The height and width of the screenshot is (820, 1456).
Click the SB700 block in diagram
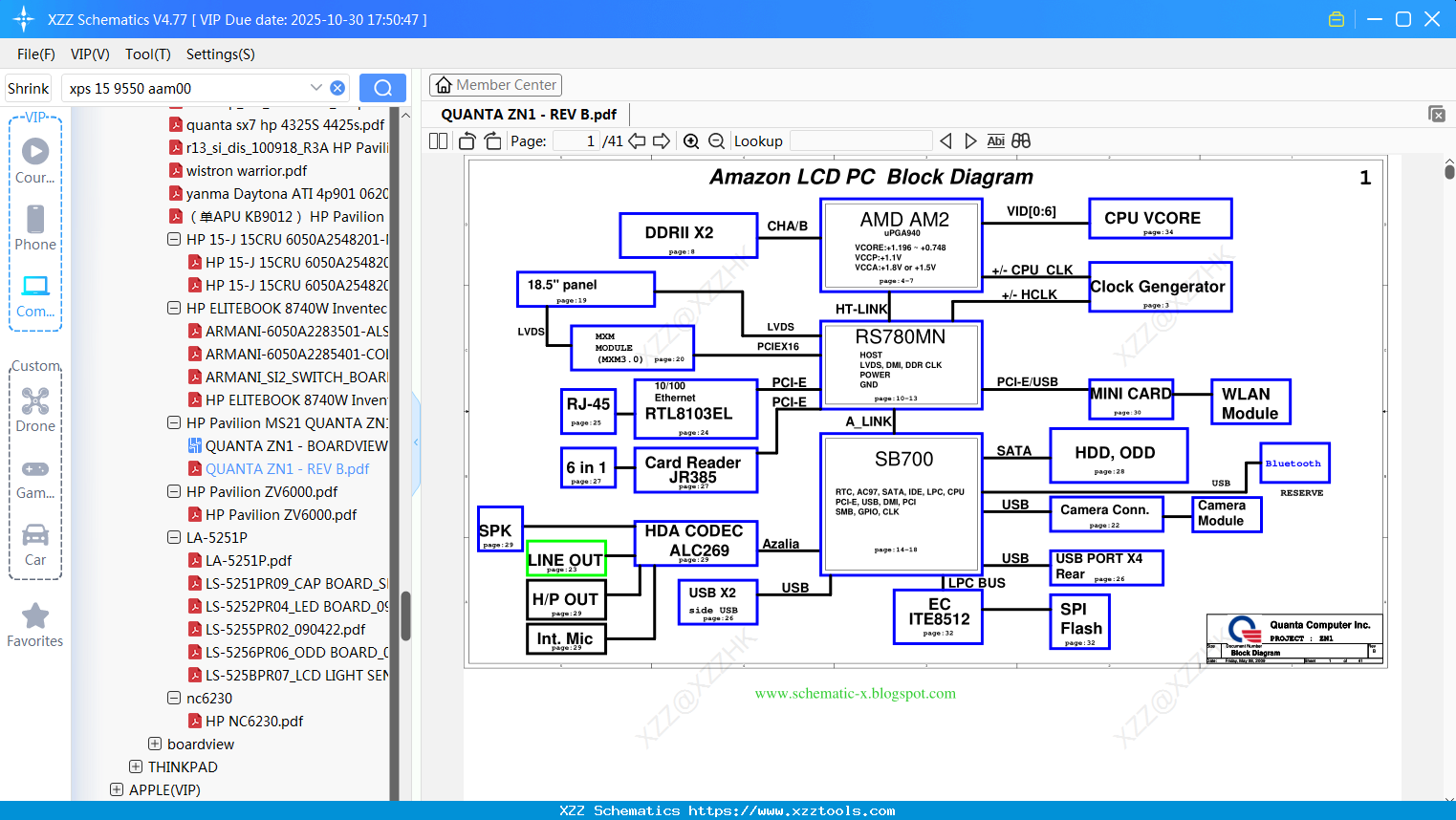tap(902, 503)
